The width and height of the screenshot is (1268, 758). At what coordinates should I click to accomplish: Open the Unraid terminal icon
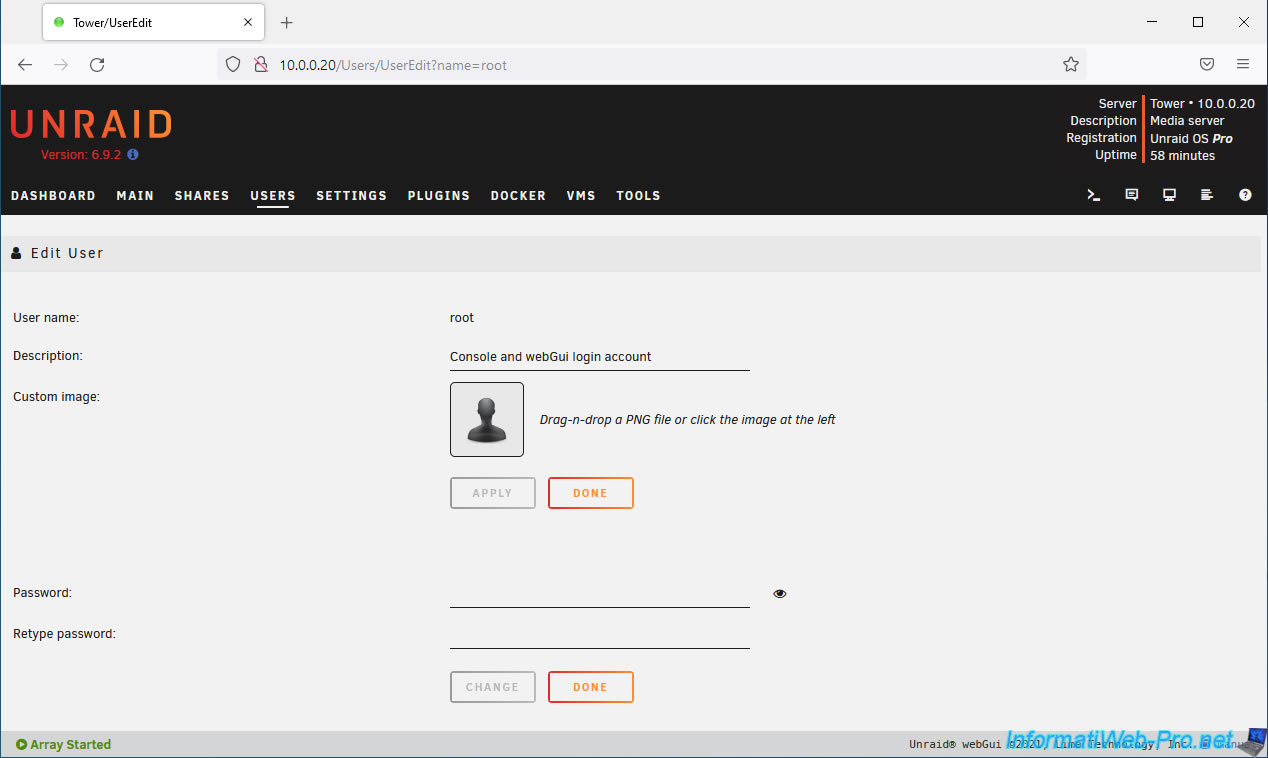(x=1094, y=195)
